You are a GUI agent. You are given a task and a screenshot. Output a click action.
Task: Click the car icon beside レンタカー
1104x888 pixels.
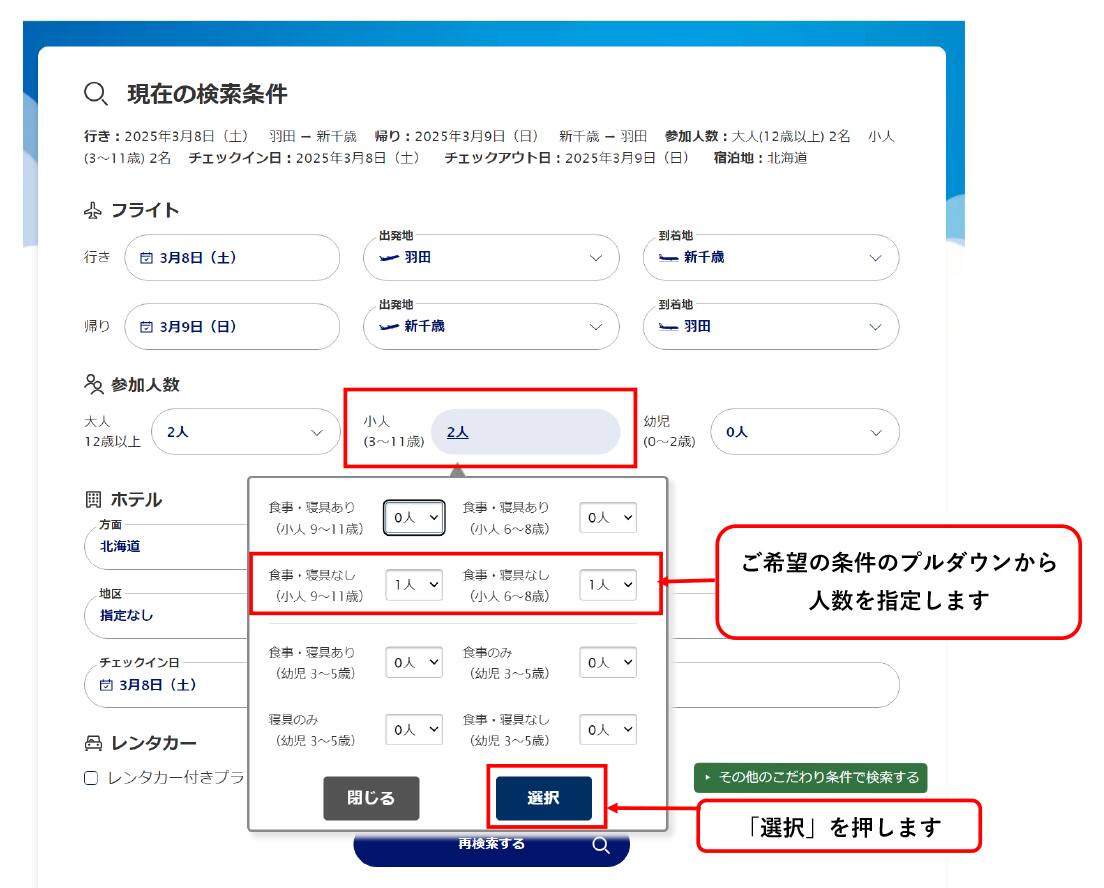click(93, 743)
